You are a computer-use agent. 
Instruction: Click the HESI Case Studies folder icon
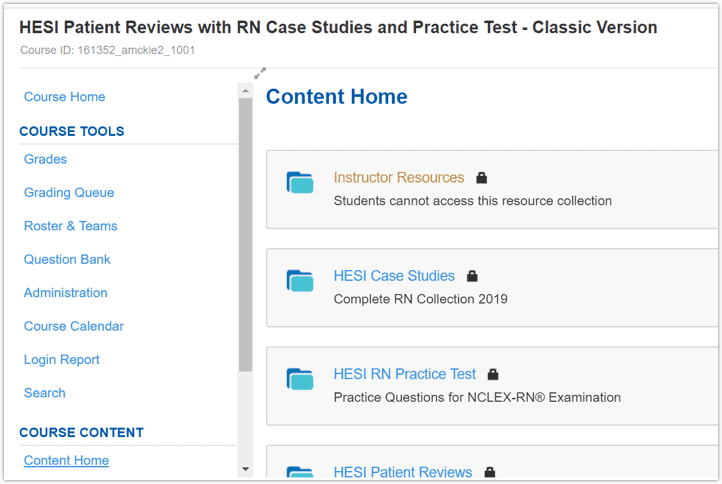coord(300,280)
